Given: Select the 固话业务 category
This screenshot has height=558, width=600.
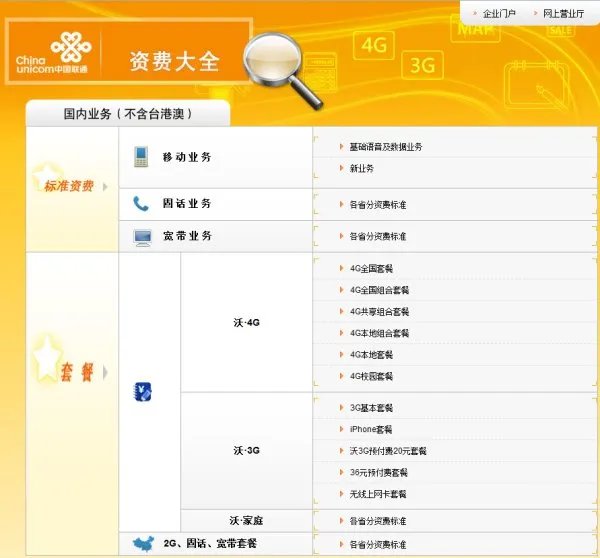Looking at the screenshot, I should coord(187,203).
